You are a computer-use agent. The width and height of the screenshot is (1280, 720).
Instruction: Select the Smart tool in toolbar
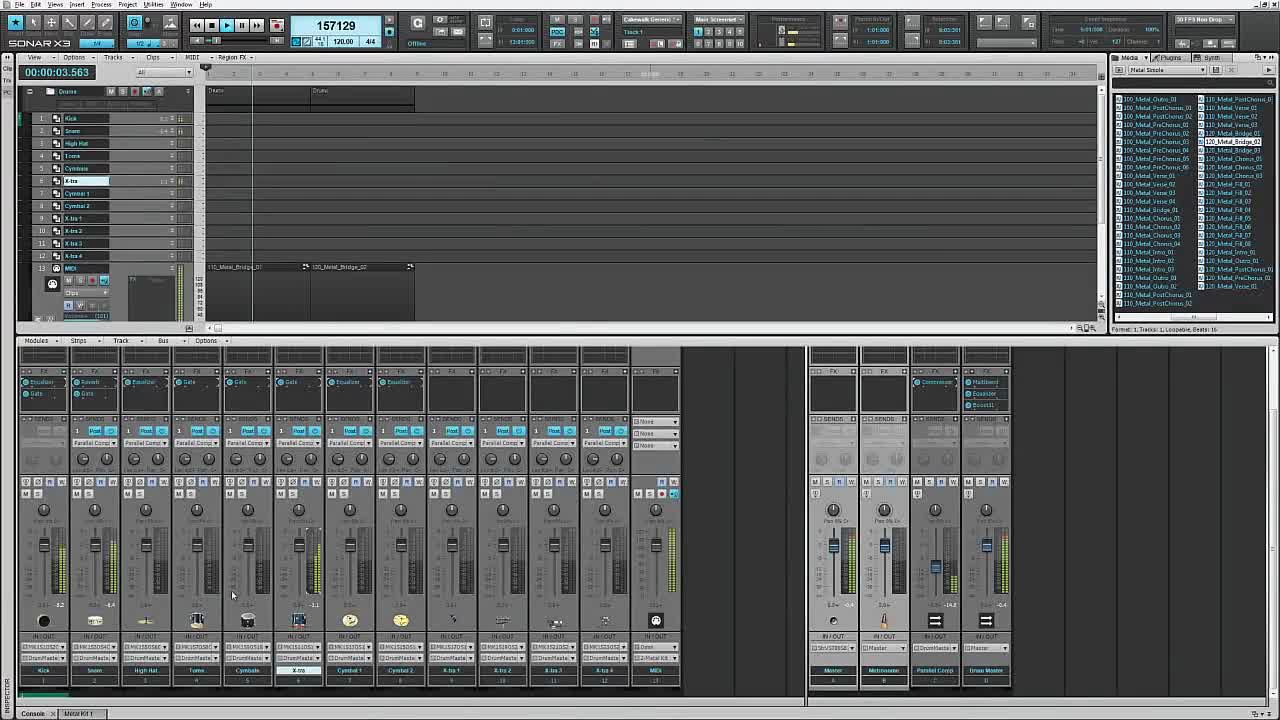(15, 22)
